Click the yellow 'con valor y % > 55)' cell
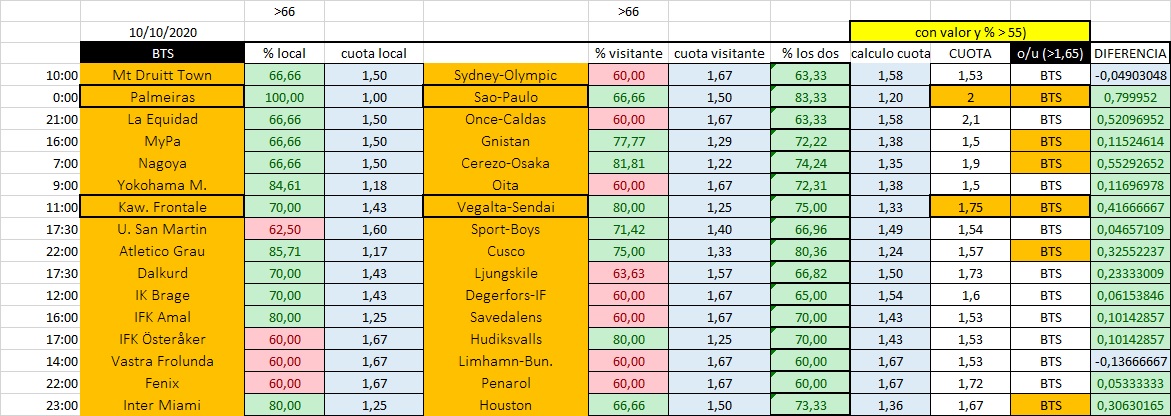This screenshot has height=416, width=1171. [x=969, y=32]
